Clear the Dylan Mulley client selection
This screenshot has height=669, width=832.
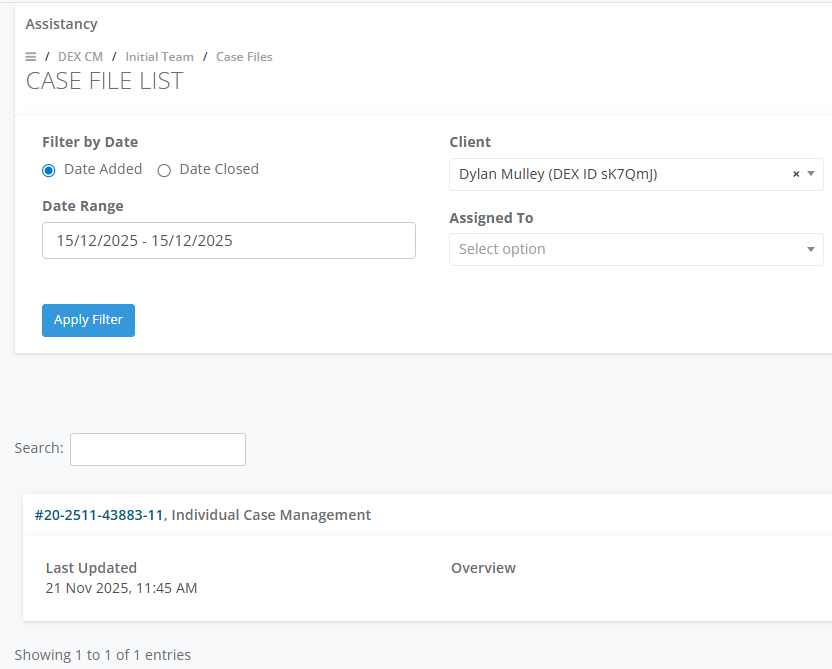coord(796,174)
